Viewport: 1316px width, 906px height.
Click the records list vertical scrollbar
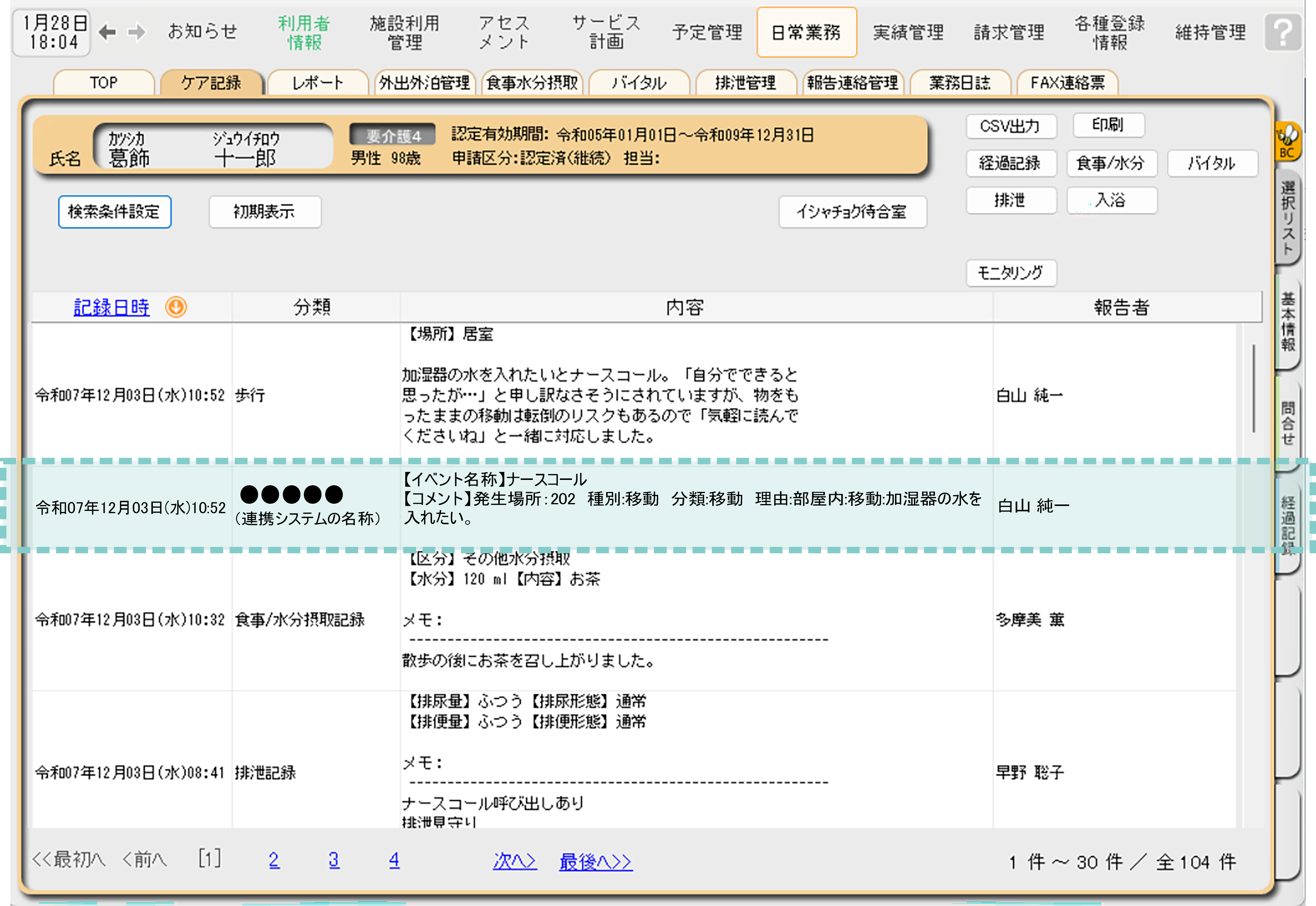[x=1253, y=388]
